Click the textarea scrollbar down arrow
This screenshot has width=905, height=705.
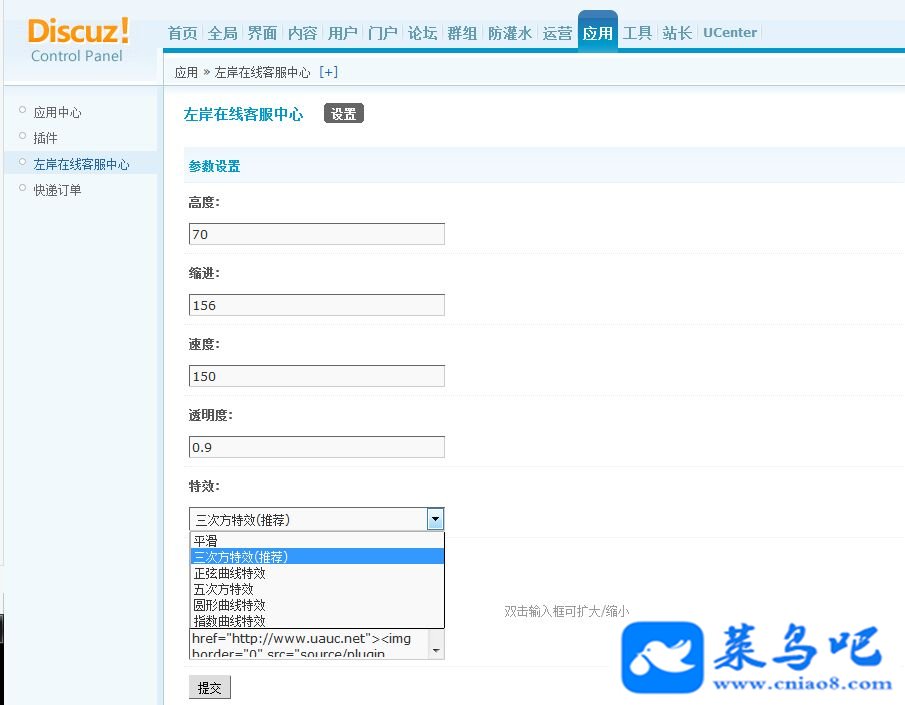click(x=436, y=651)
